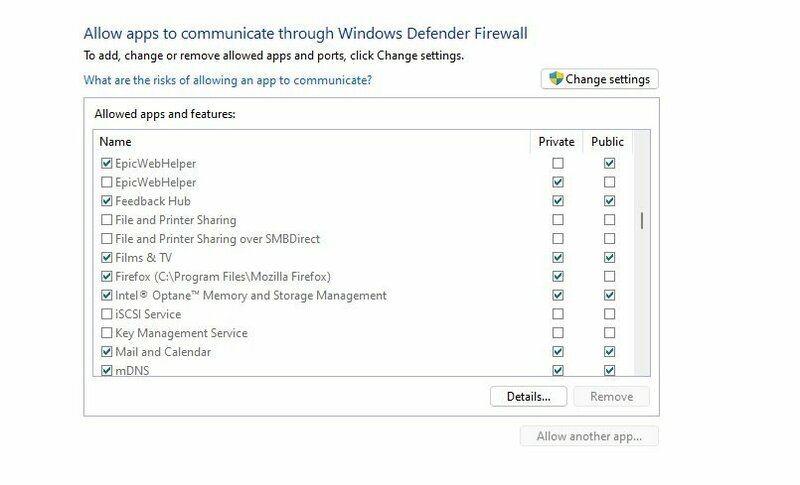Click the Private column header
This screenshot has height=485, width=800.
point(556,142)
